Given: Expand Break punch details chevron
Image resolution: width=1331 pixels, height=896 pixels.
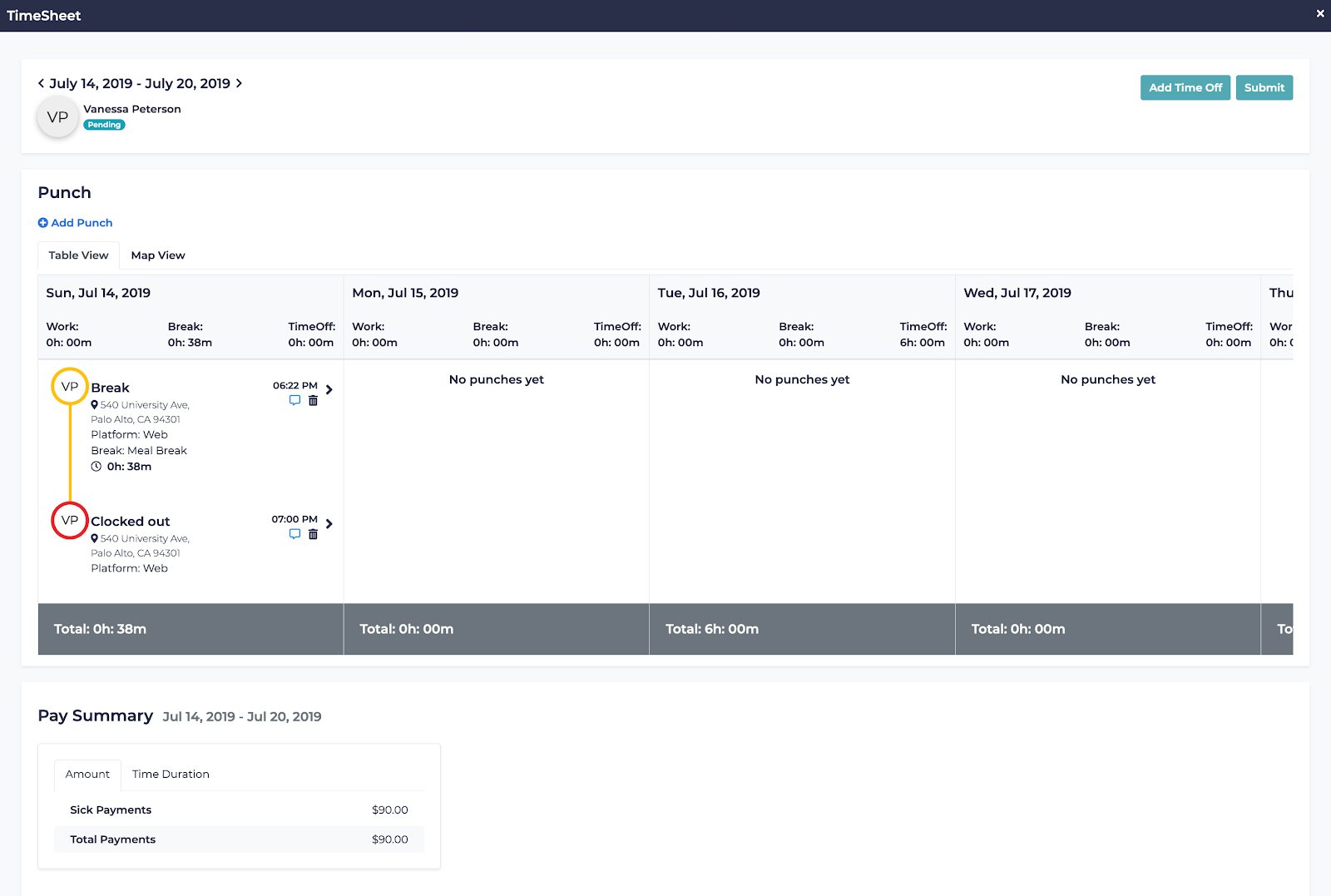Looking at the screenshot, I should 329,389.
